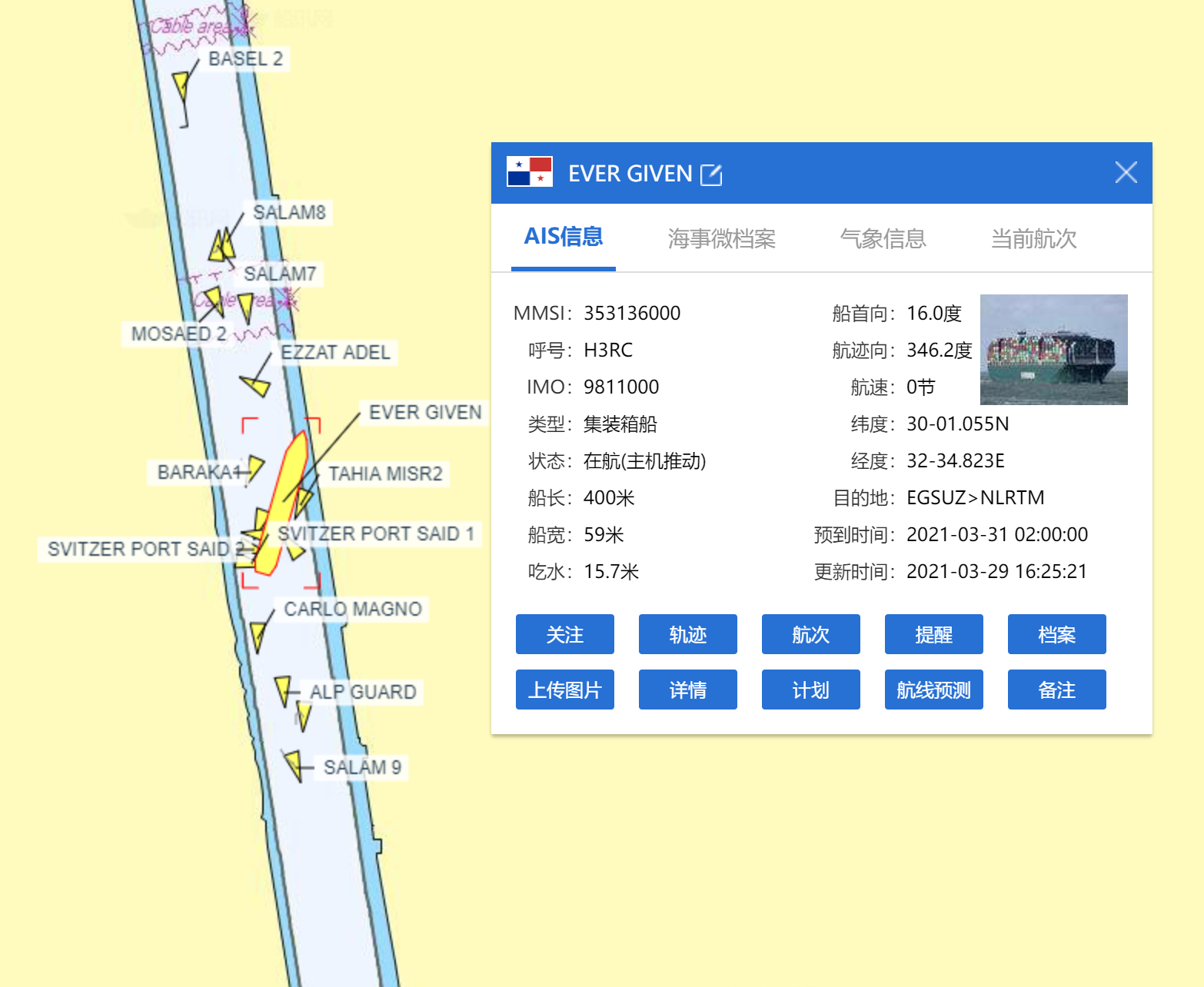Close the EVER GIVEN info panel
The image size is (1204, 987).
coord(1126,173)
